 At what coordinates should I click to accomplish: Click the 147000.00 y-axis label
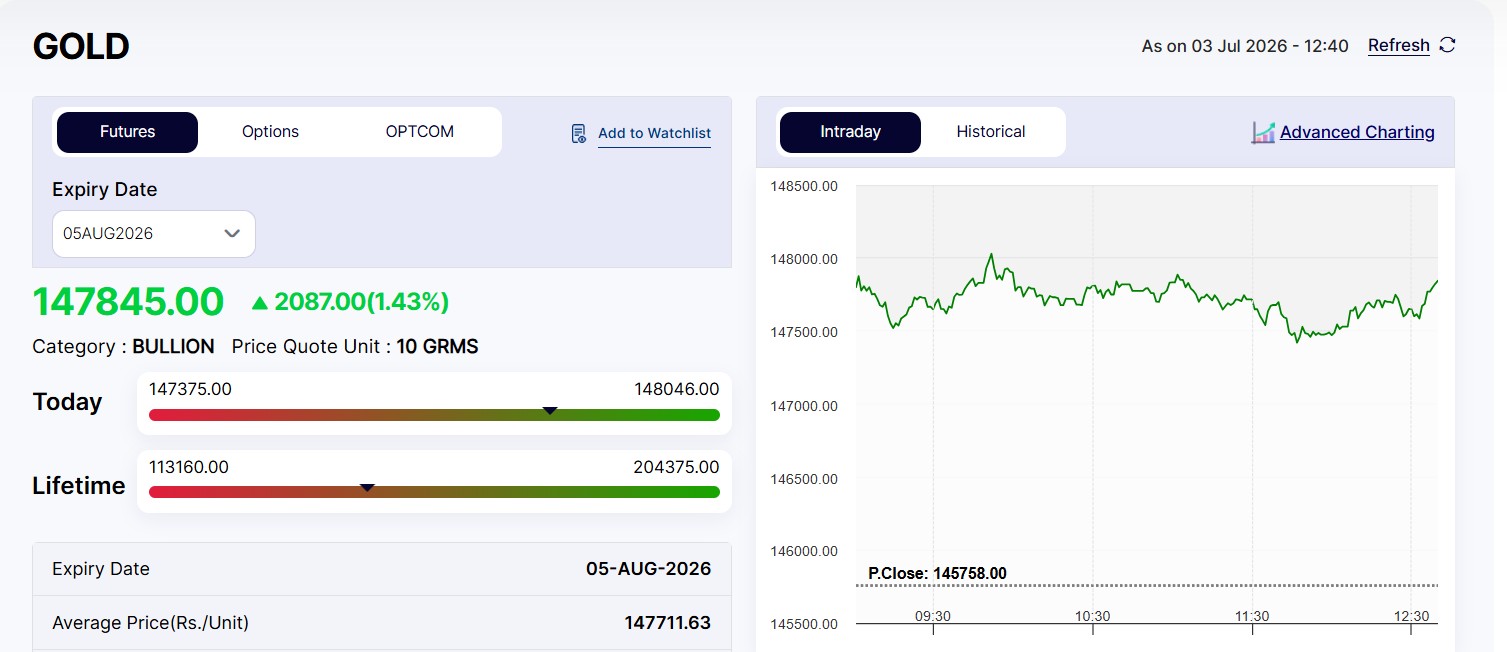click(804, 405)
